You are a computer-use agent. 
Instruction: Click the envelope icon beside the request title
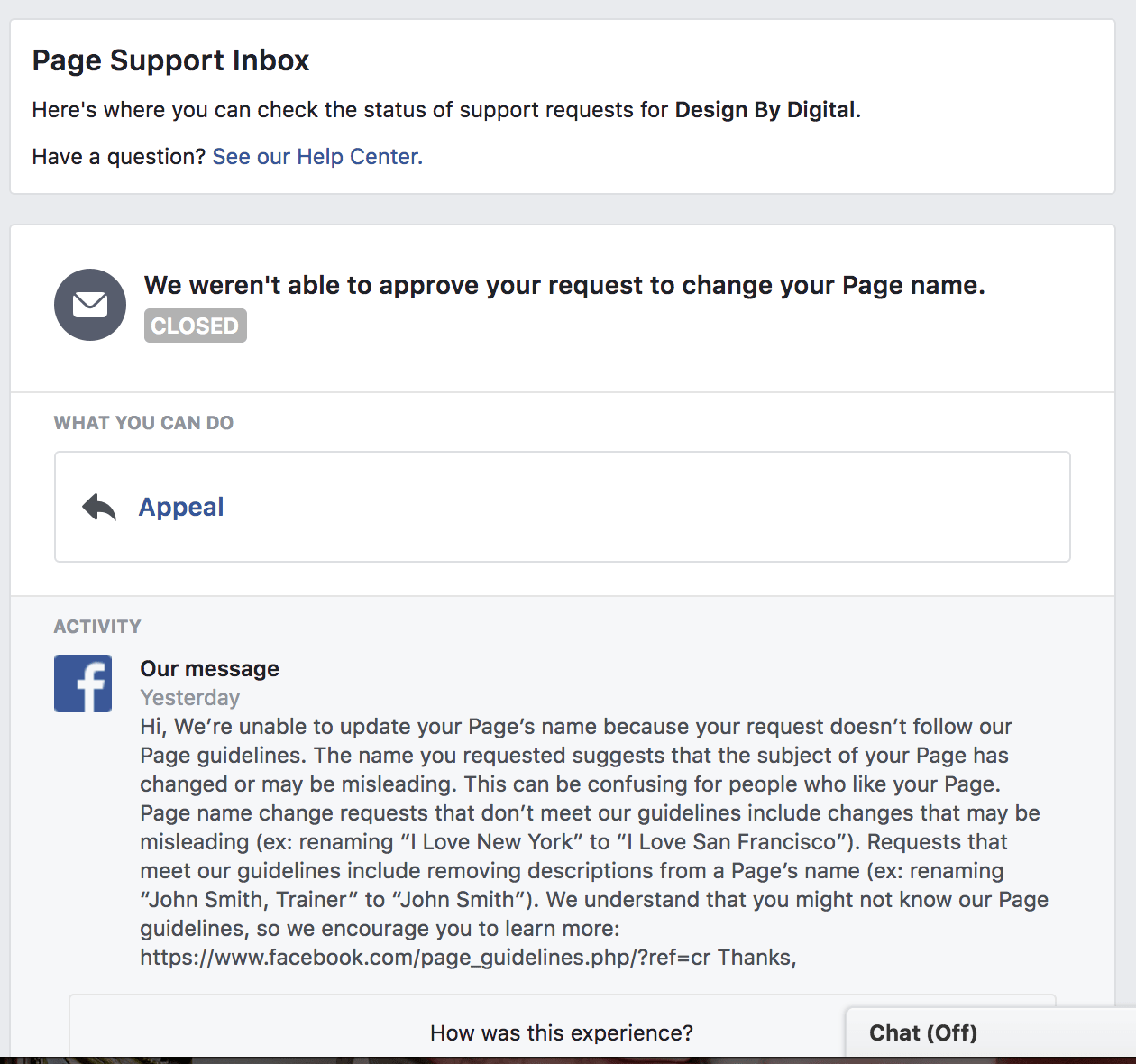(x=90, y=305)
